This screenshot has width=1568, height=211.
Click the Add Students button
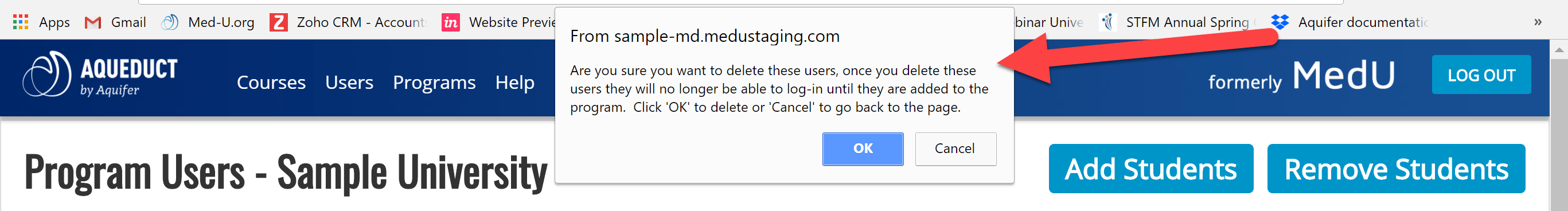(x=1150, y=169)
